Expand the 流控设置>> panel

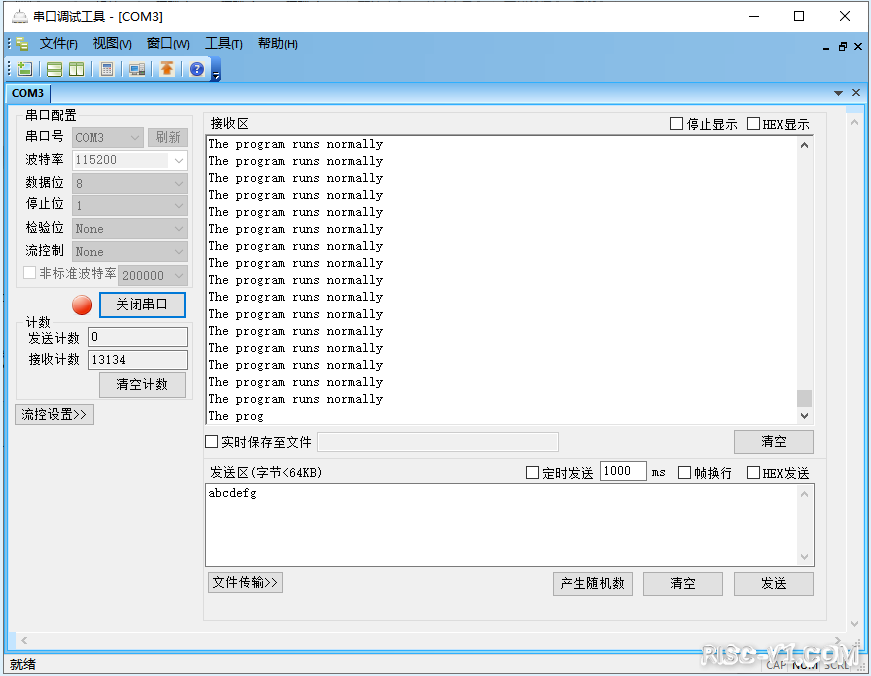click(x=55, y=414)
